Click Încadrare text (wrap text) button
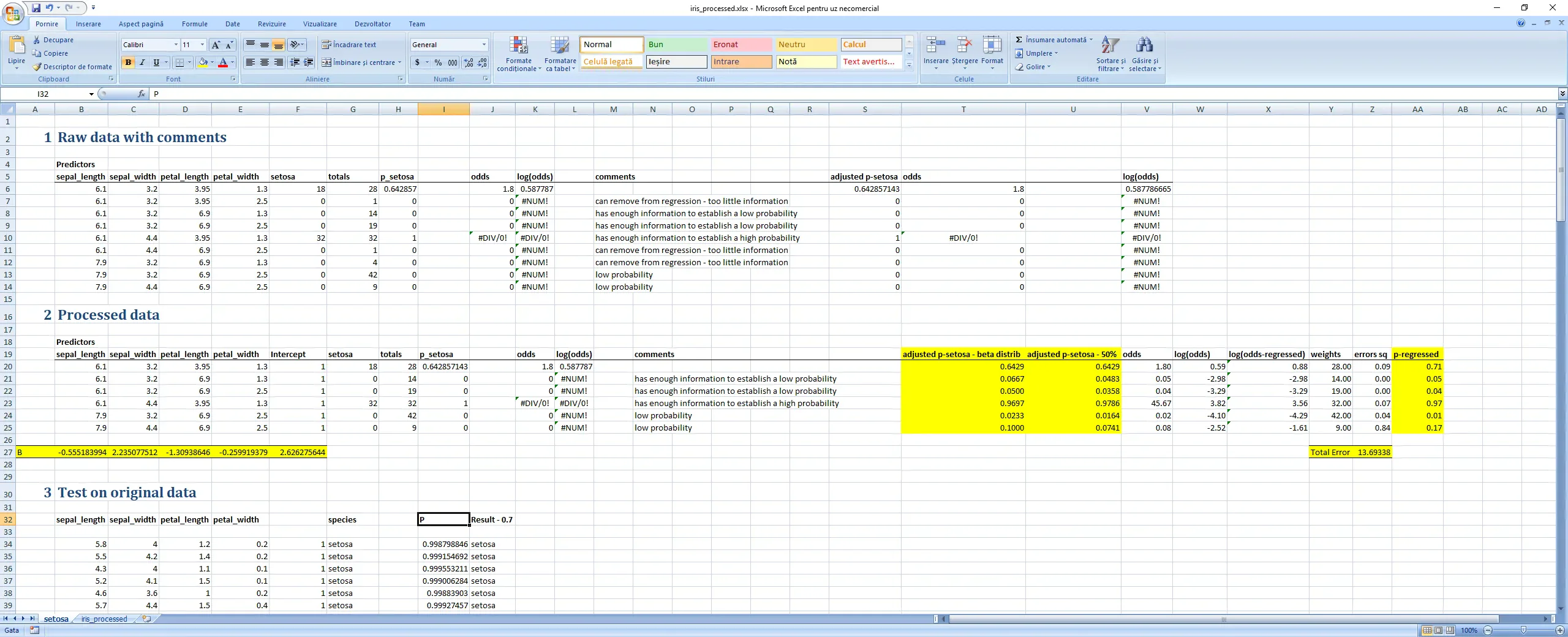Screen dimensions: 1568x637 (349, 45)
